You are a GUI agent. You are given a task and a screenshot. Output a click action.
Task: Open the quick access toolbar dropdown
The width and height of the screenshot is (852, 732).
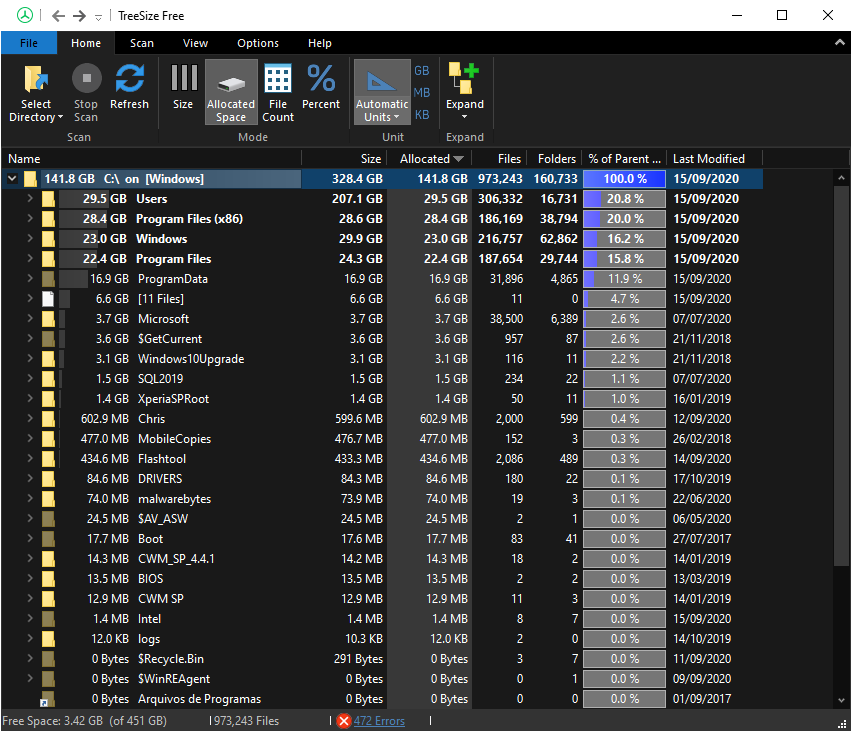pos(98,17)
